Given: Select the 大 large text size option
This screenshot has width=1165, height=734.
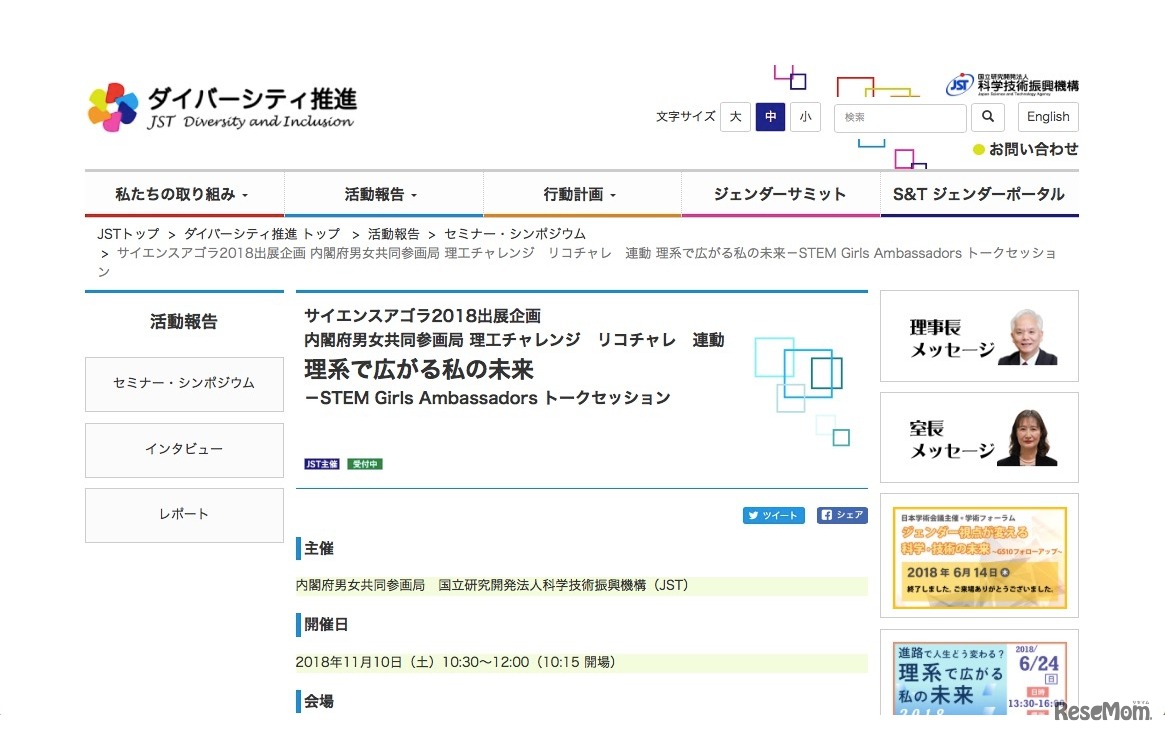Looking at the screenshot, I should [x=735, y=117].
